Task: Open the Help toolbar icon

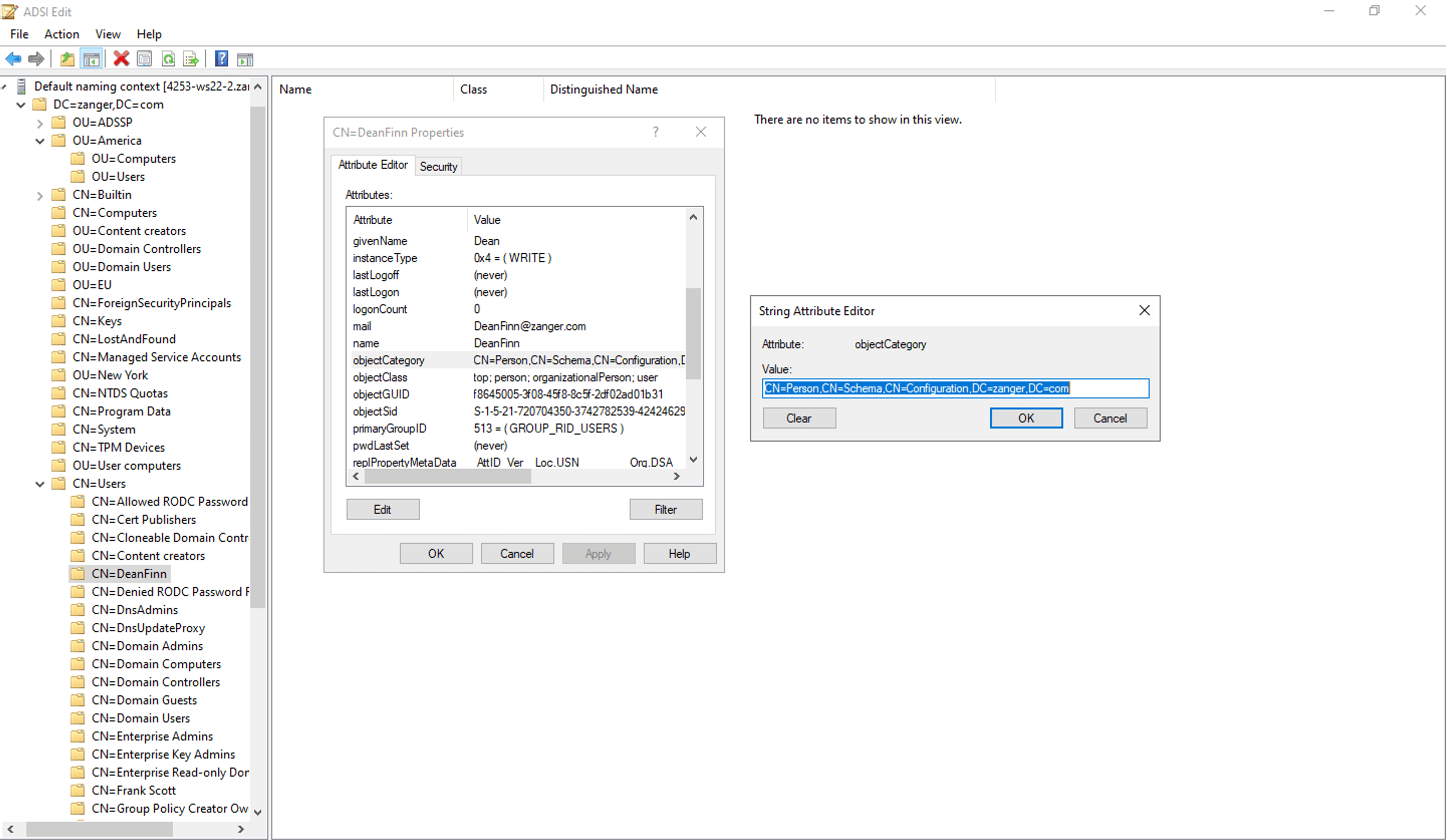Action: coord(221,58)
